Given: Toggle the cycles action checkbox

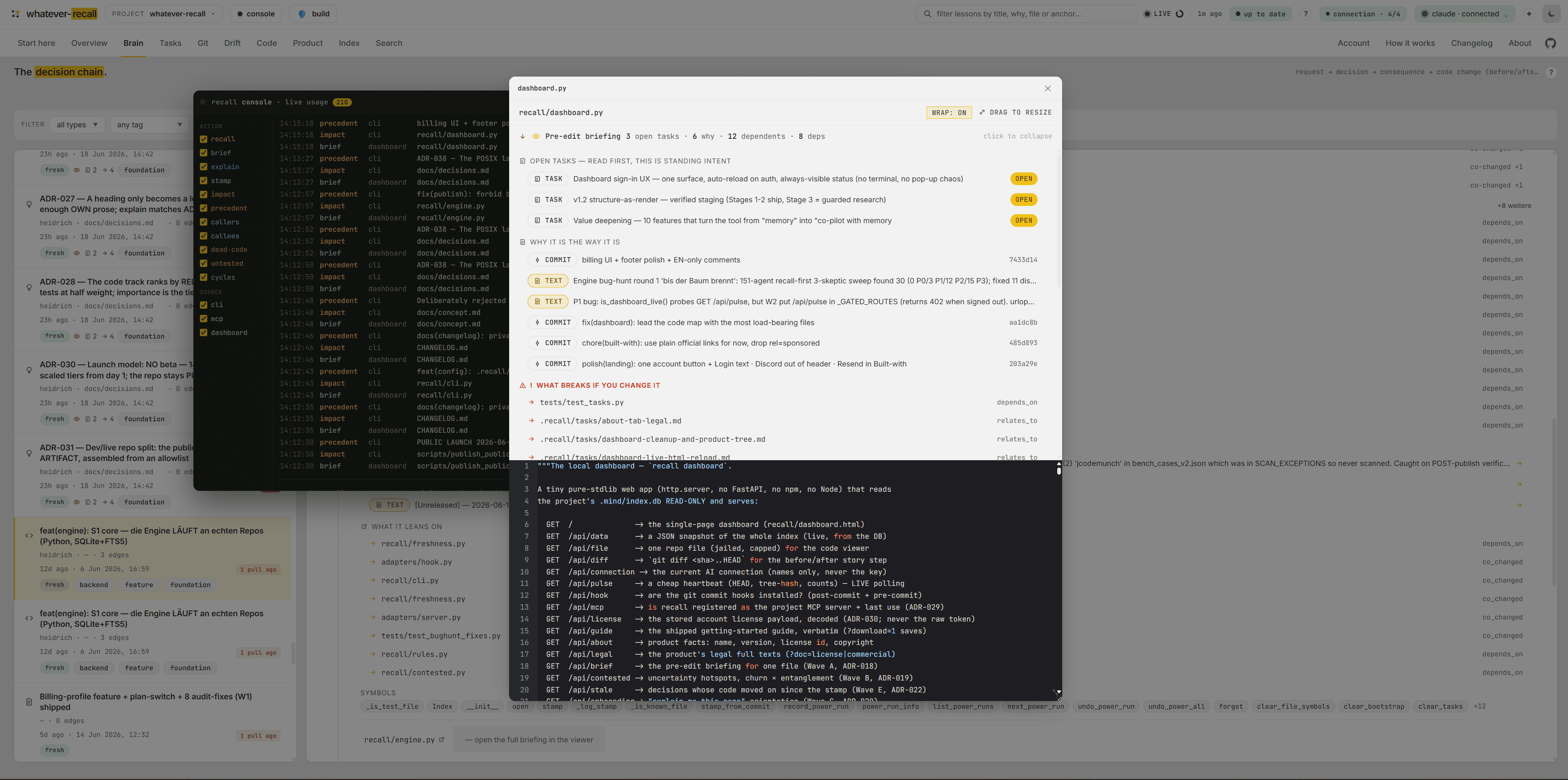Looking at the screenshot, I should pyautogui.click(x=203, y=278).
